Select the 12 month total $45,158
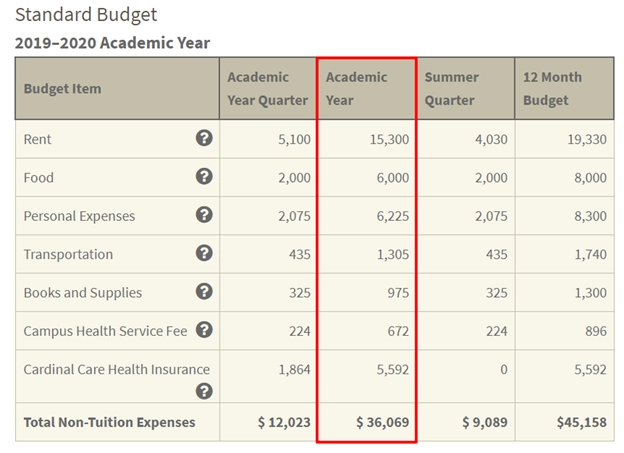624x453 pixels. (x=581, y=423)
